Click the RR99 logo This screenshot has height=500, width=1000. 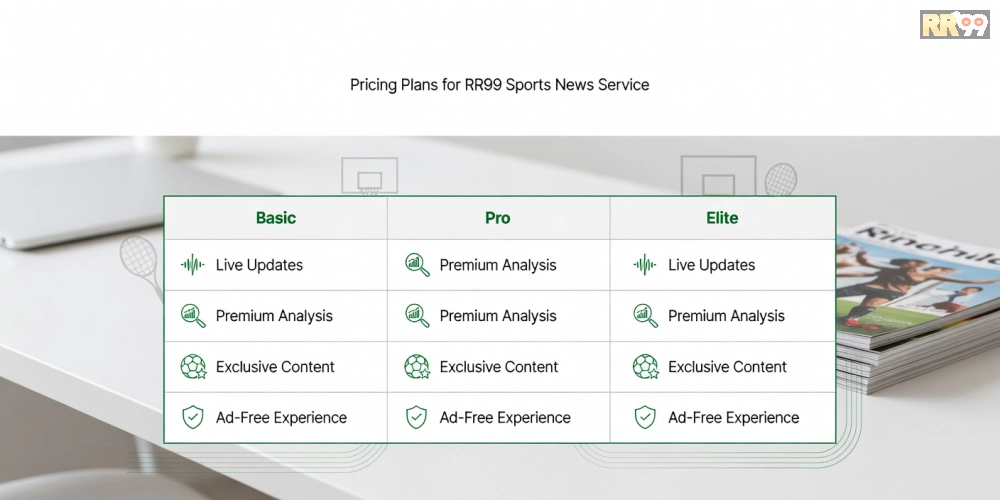tap(955, 24)
